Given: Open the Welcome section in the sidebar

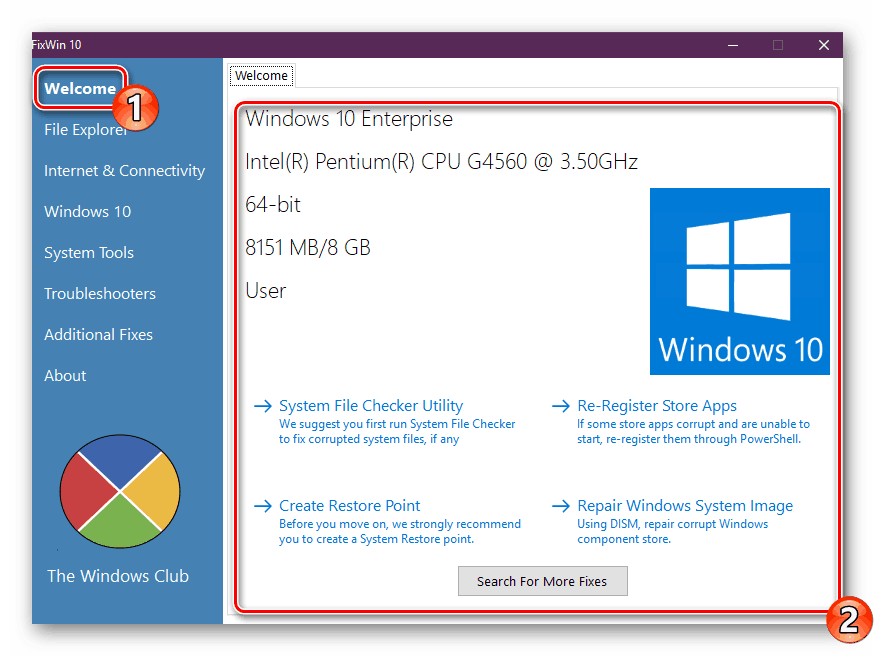Looking at the screenshot, I should pos(80,88).
